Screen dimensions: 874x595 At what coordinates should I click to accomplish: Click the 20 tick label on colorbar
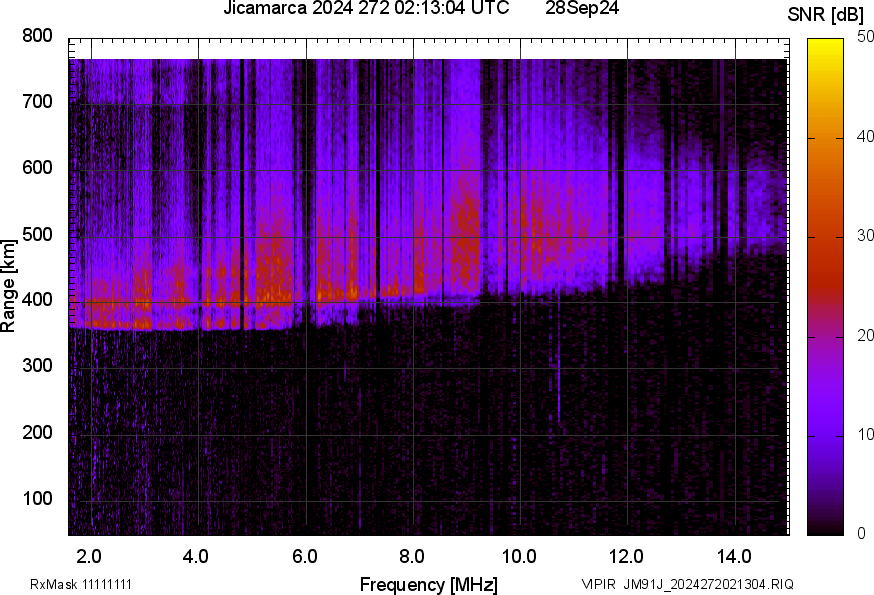[865, 336]
